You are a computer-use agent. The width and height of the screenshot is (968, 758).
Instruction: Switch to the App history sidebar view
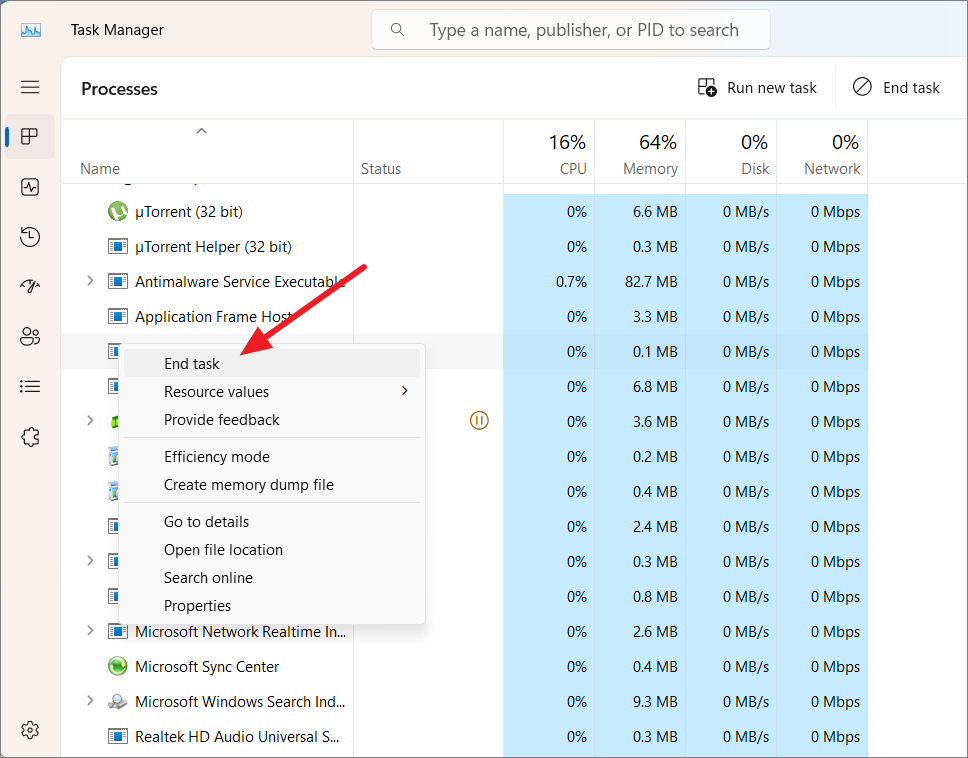pos(30,237)
